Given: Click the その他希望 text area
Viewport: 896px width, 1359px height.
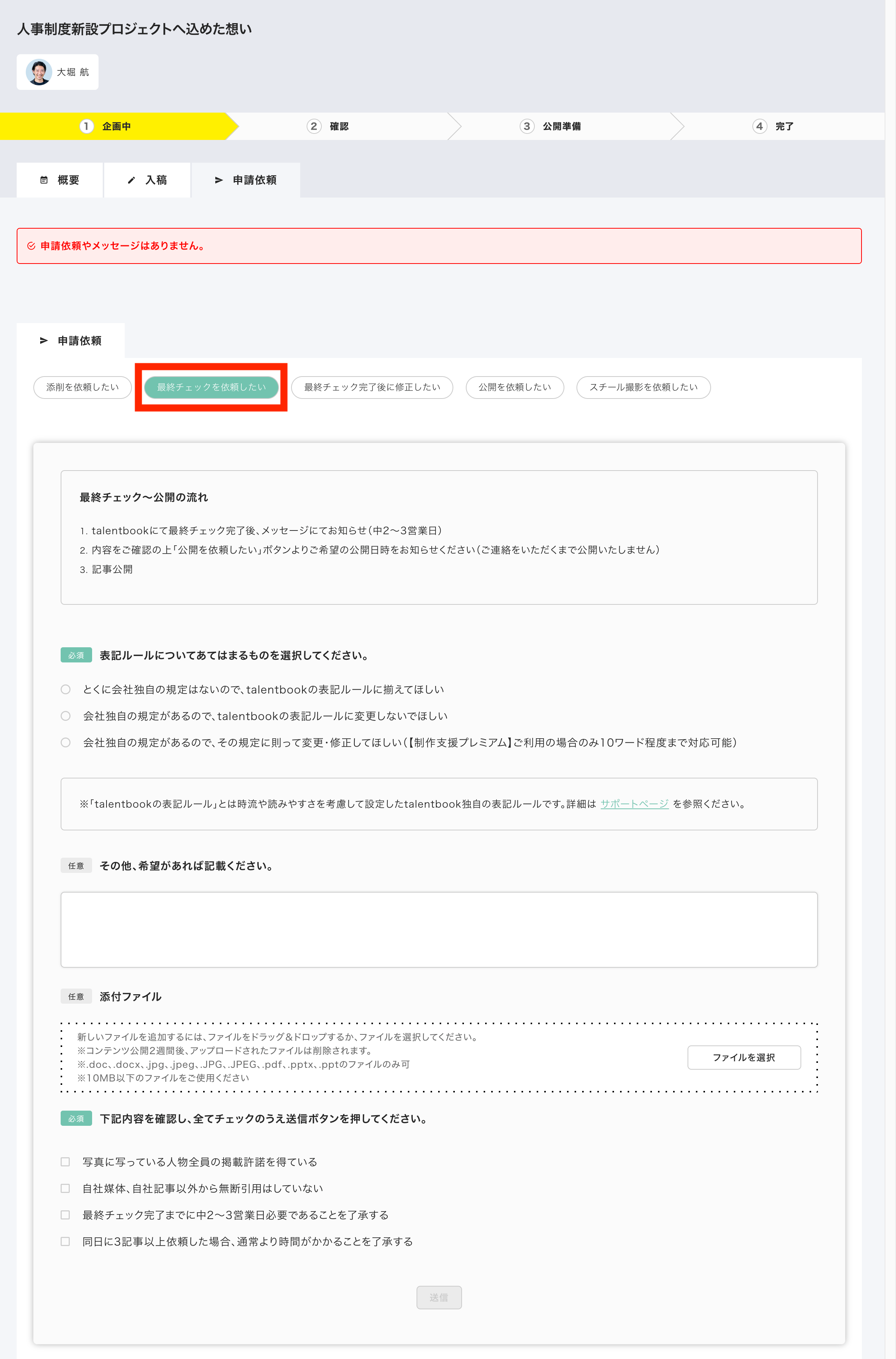Looking at the screenshot, I should 439,929.
